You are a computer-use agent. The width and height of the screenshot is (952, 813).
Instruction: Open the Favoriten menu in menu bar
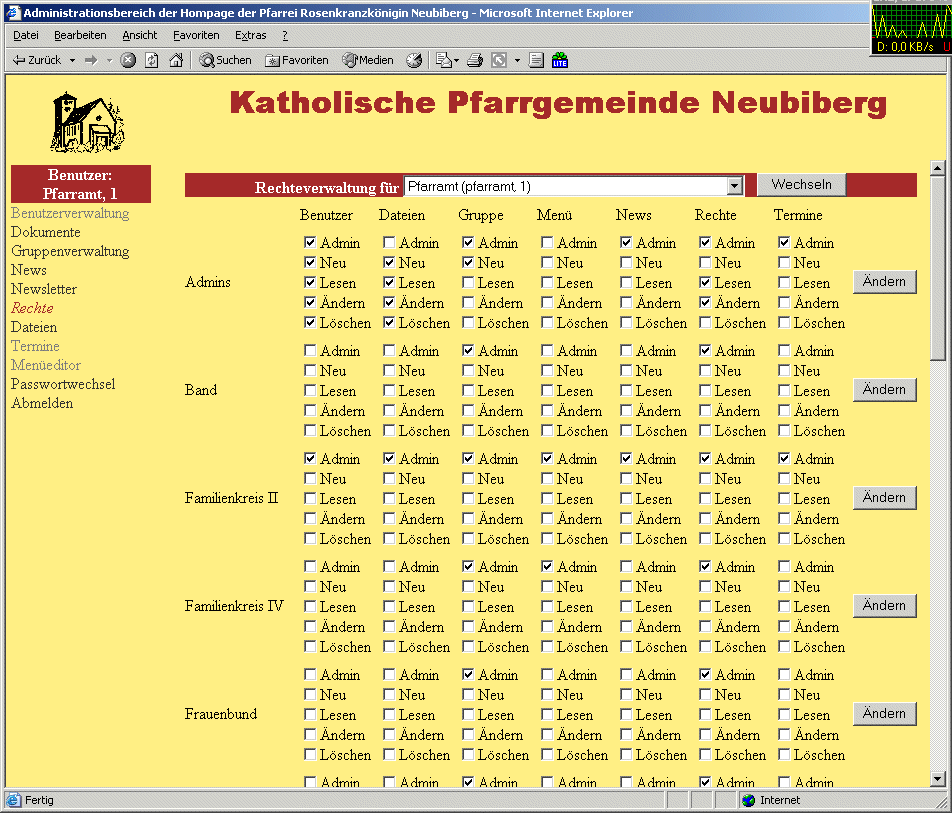click(x=196, y=35)
